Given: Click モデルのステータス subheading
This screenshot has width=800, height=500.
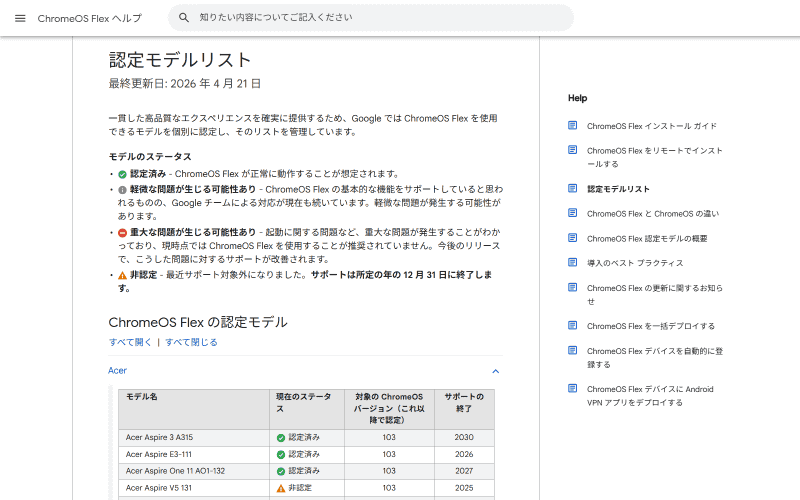Looking at the screenshot, I should pos(150,157).
